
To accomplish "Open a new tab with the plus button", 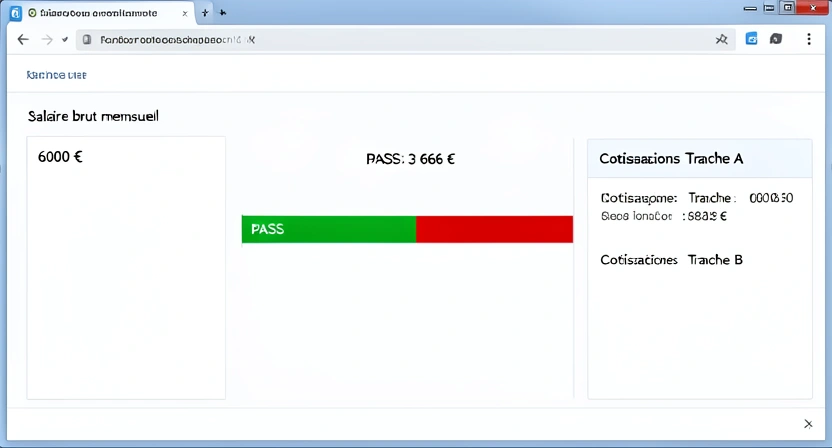I will click(205, 13).
